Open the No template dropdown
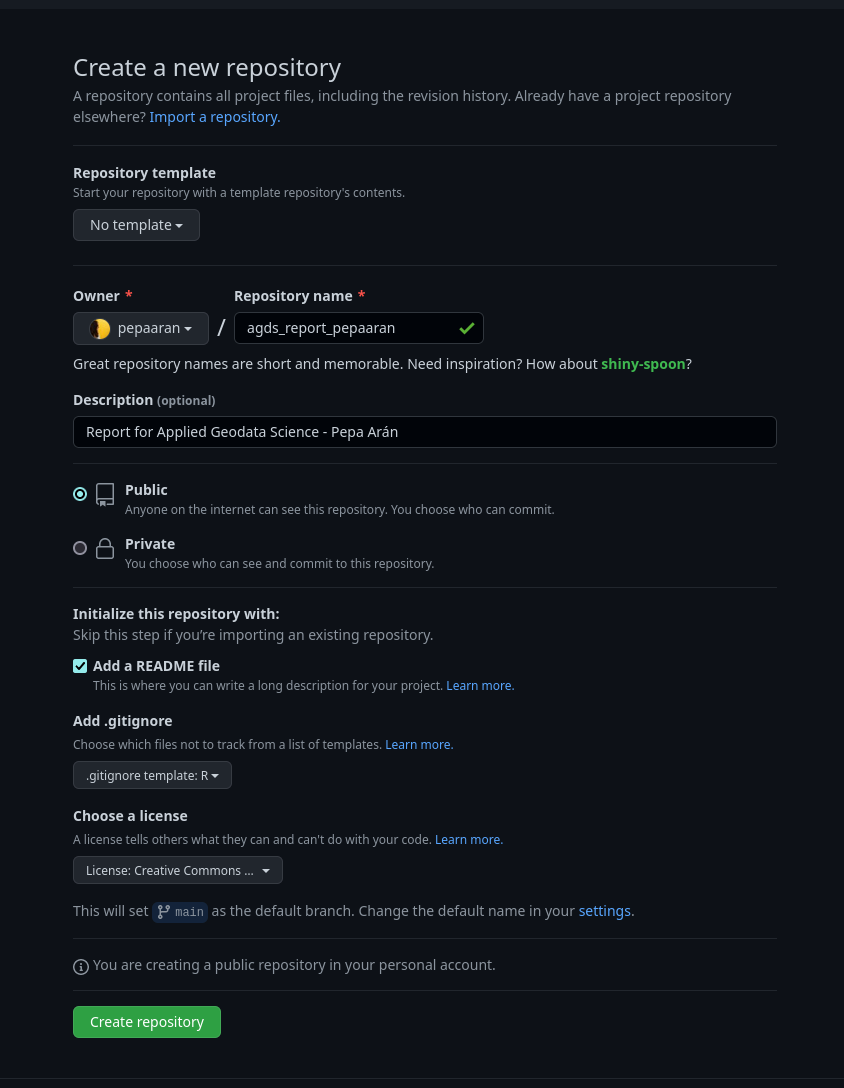Image resolution: width=844 pixels, height=1088 pixels. (x=136, y=224)
